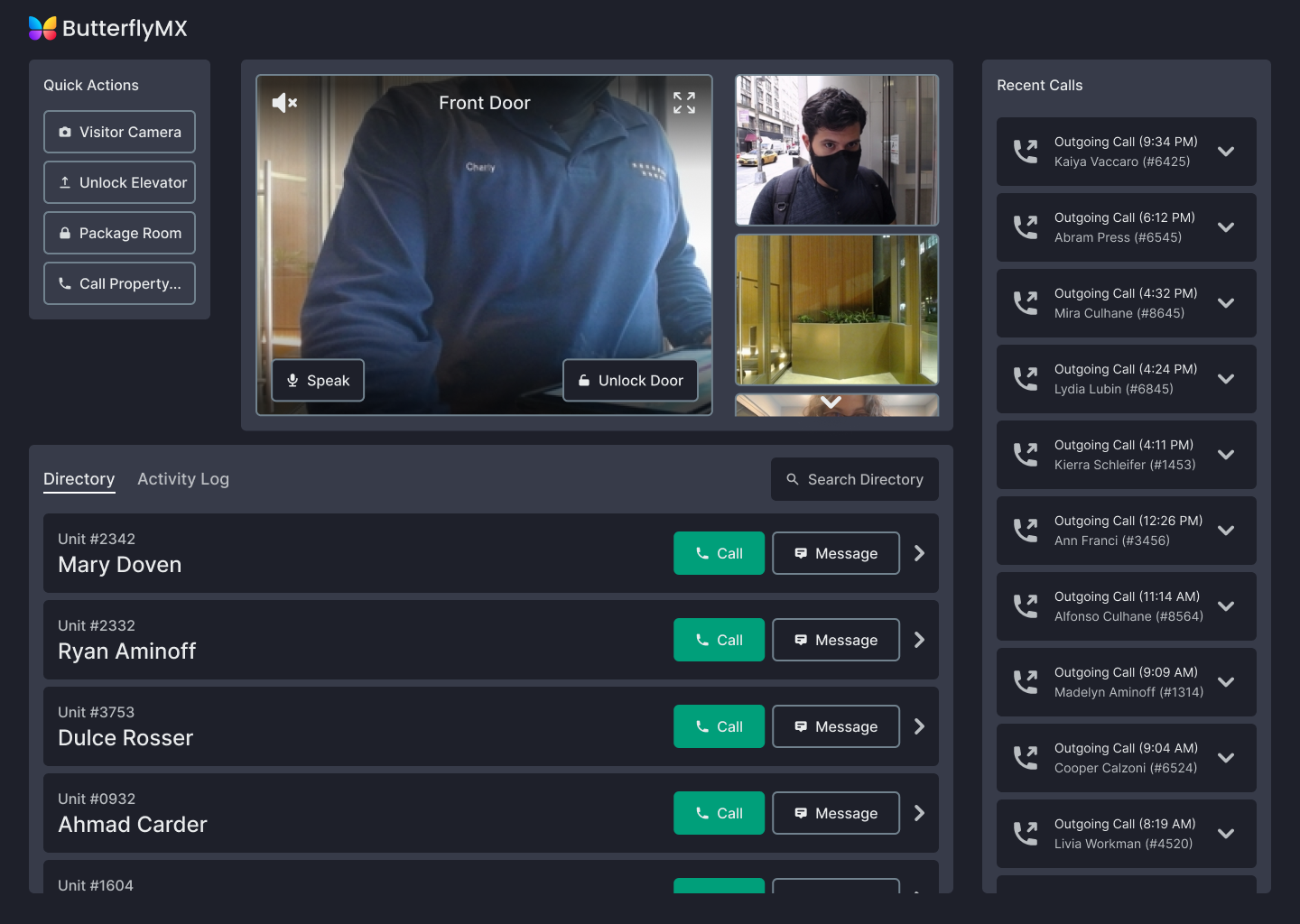Select the masked man camera thumbnail
The height and width of the screenshot is (924, 1300).
coord(837,150)
